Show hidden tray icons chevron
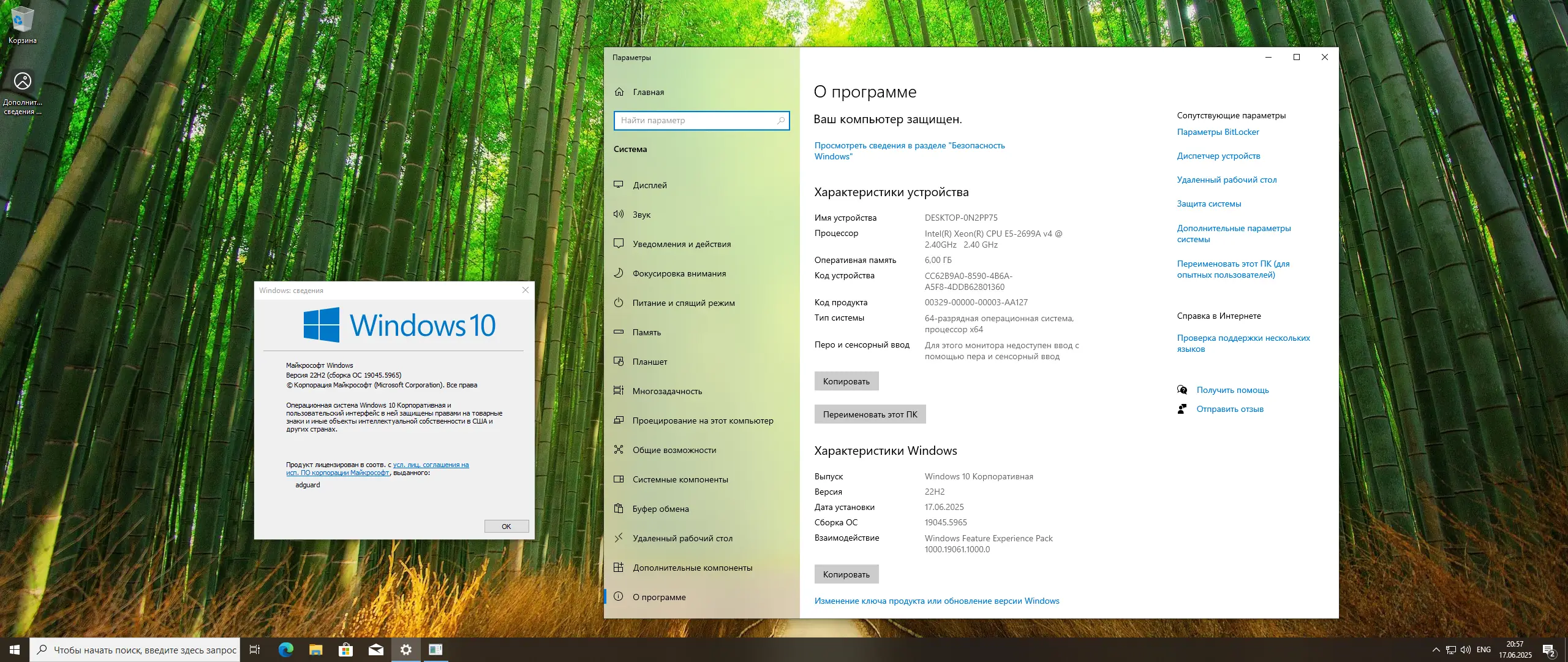The height and width of the screenshot is (662, 1568). click(x=1436, y=650)
